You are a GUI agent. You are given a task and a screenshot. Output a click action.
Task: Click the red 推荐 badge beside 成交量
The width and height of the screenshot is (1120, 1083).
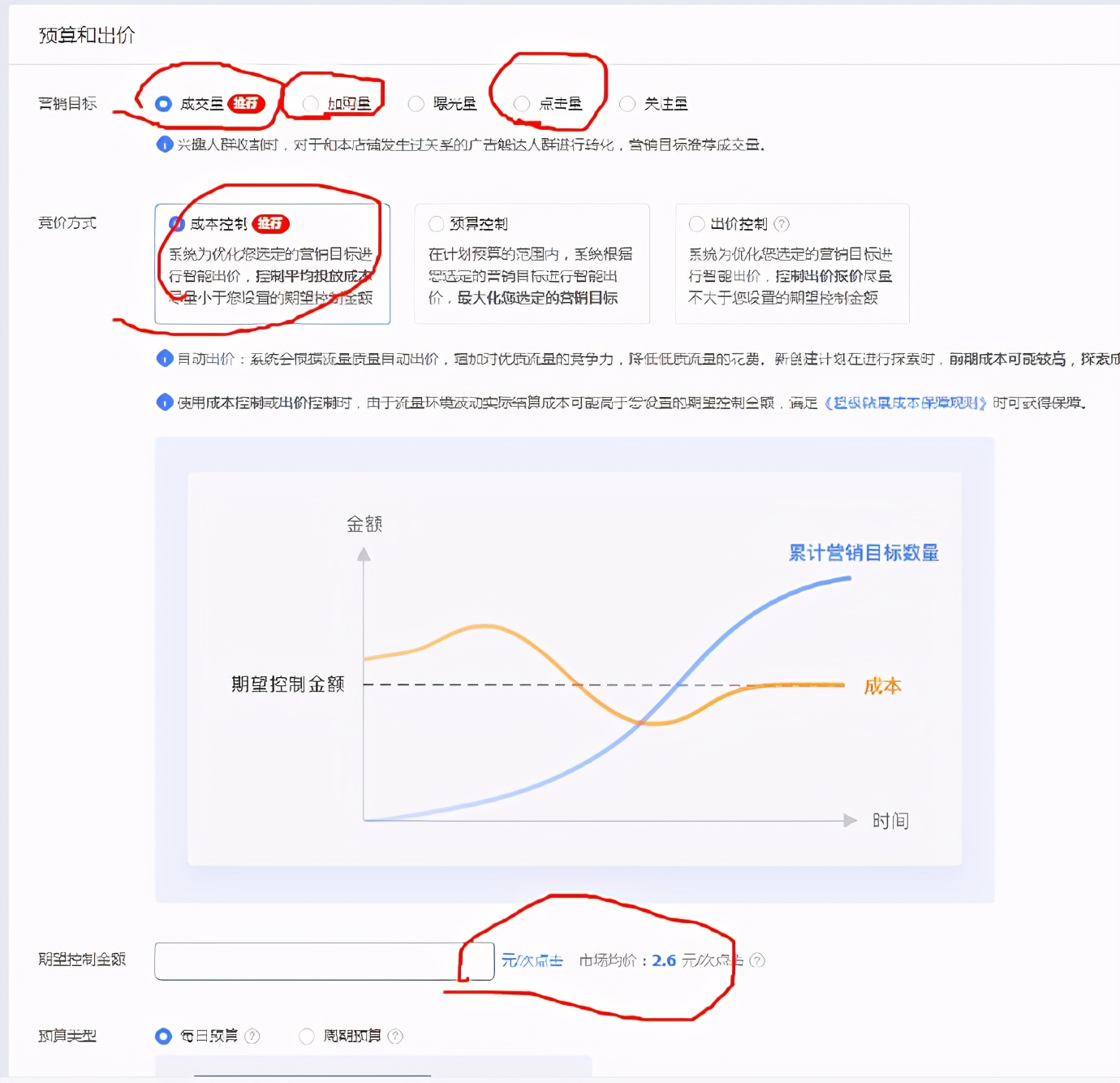click(246, 103)
